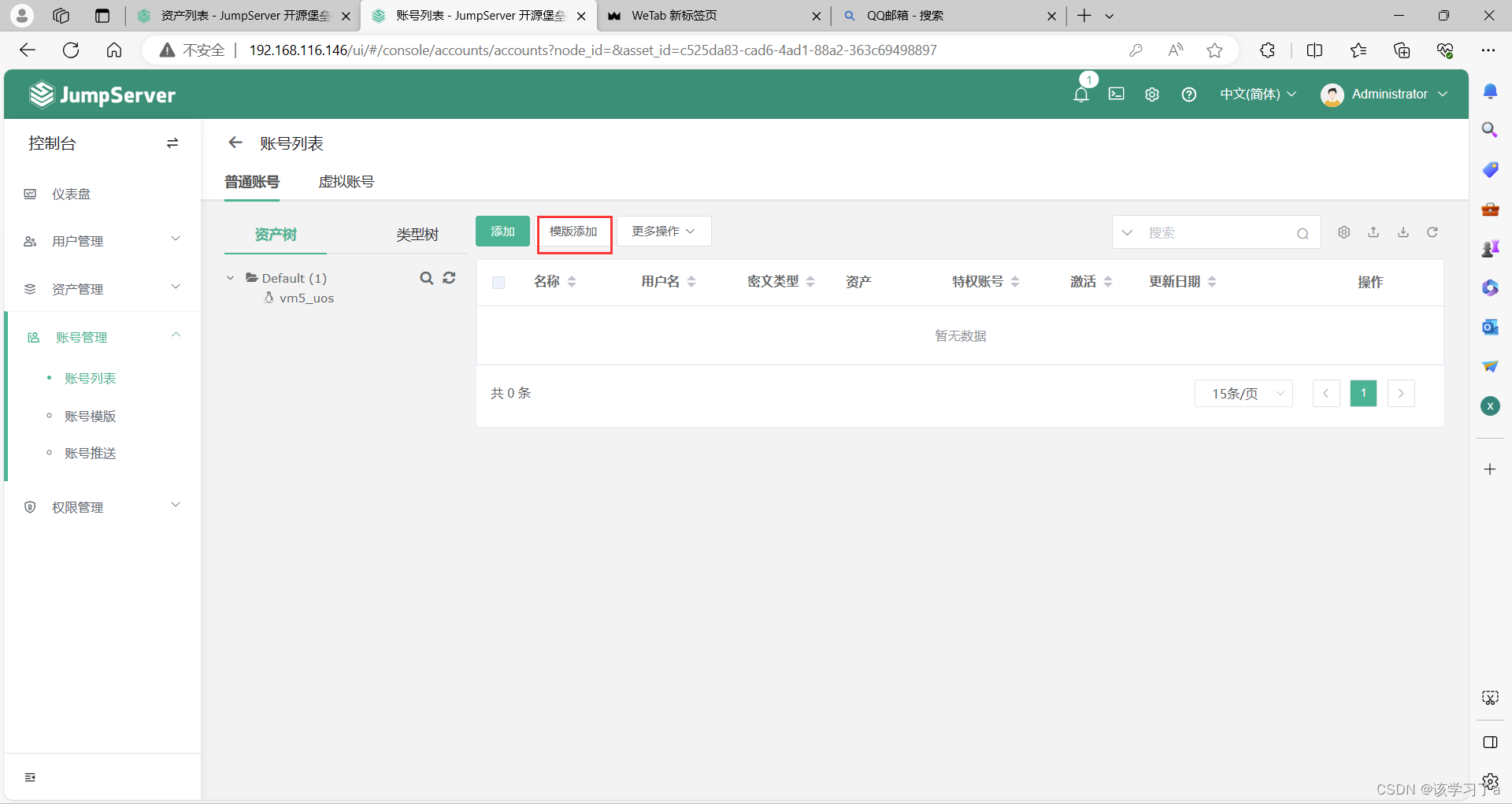
Task: Open 账号推送 in sidebar
Action: coord(90,453)
